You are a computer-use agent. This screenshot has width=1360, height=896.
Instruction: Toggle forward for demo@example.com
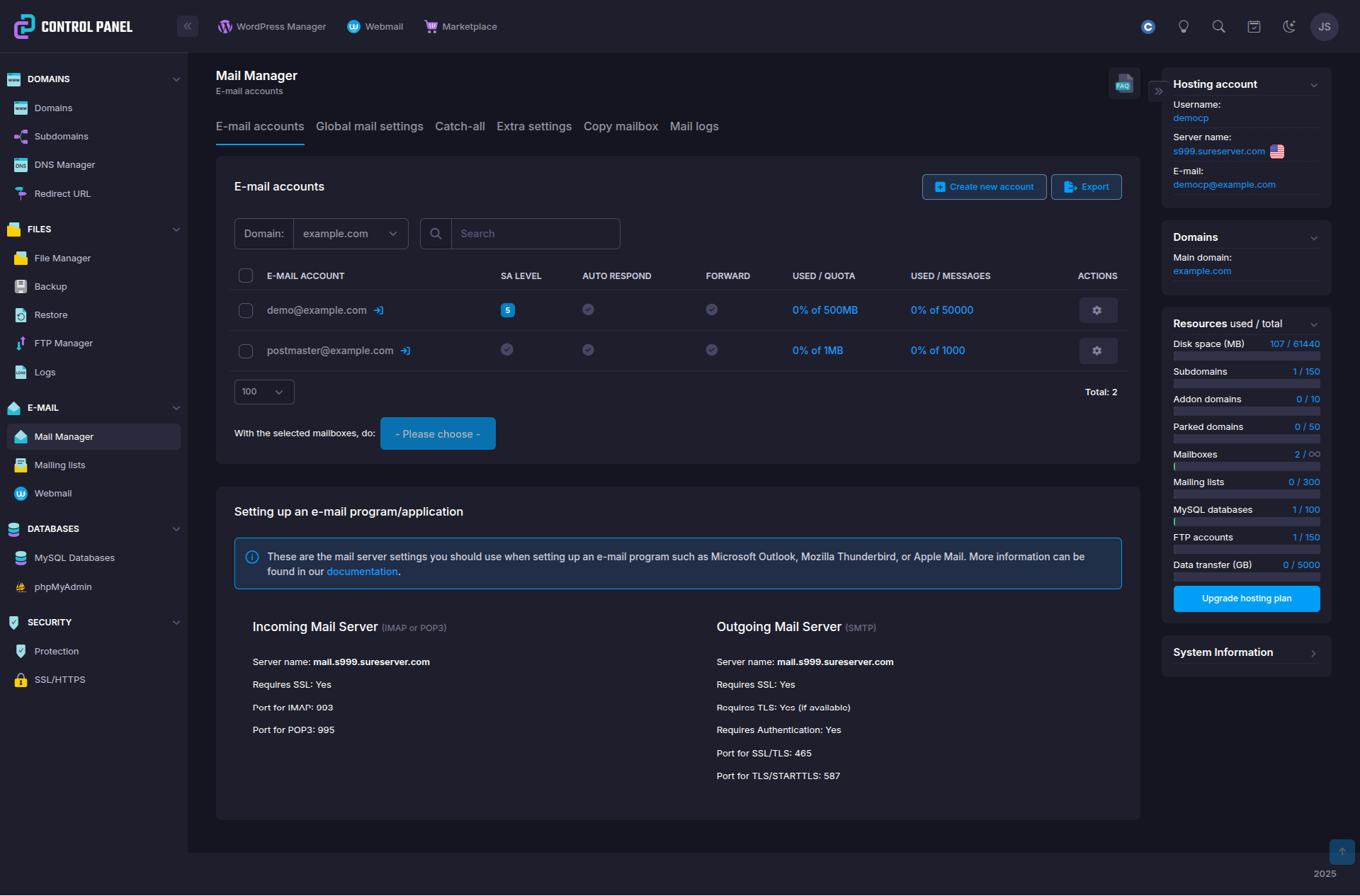coord(712,310)
